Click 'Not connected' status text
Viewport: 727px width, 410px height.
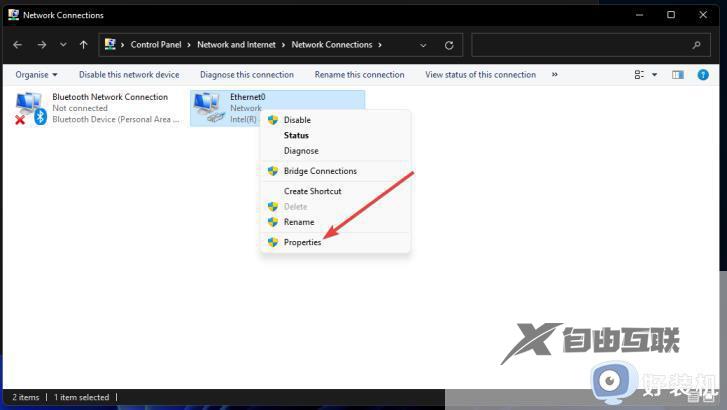tap(80, 108)
